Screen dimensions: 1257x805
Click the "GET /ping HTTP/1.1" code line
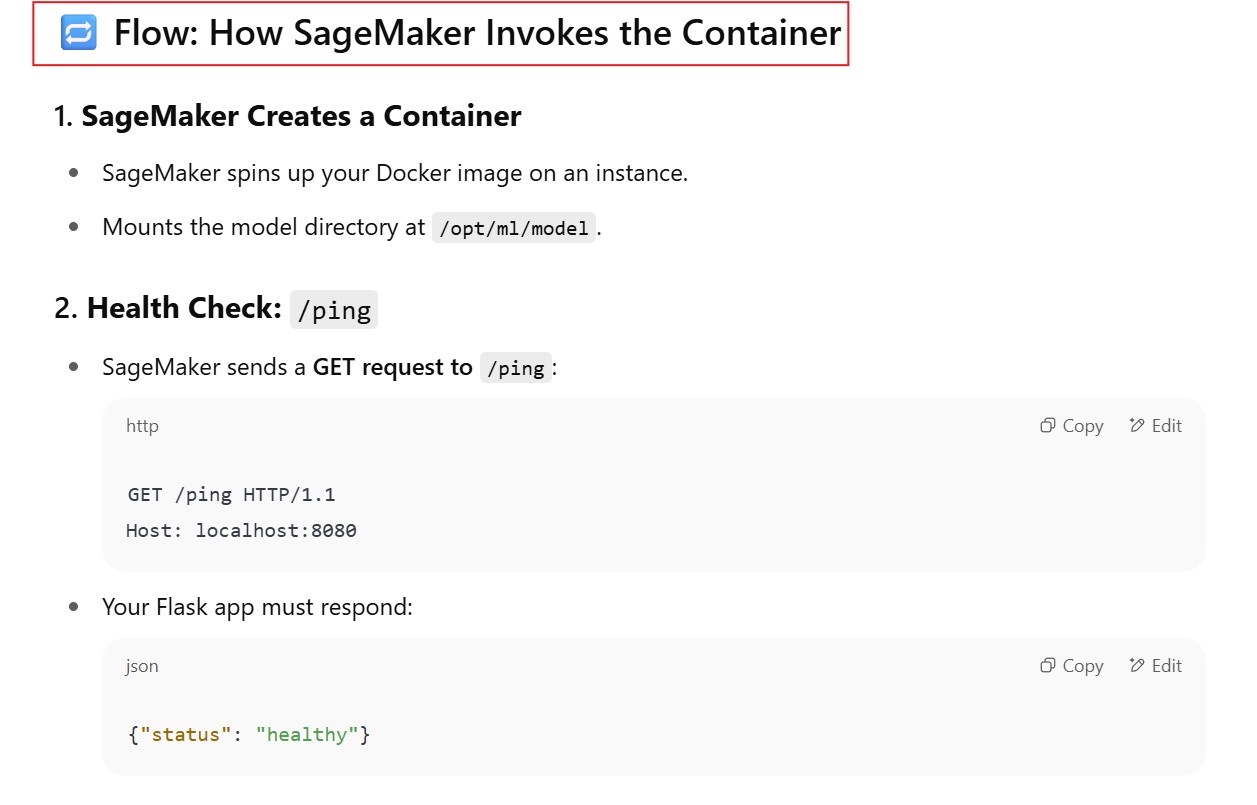pyautogui.click(x=231, y=494)
